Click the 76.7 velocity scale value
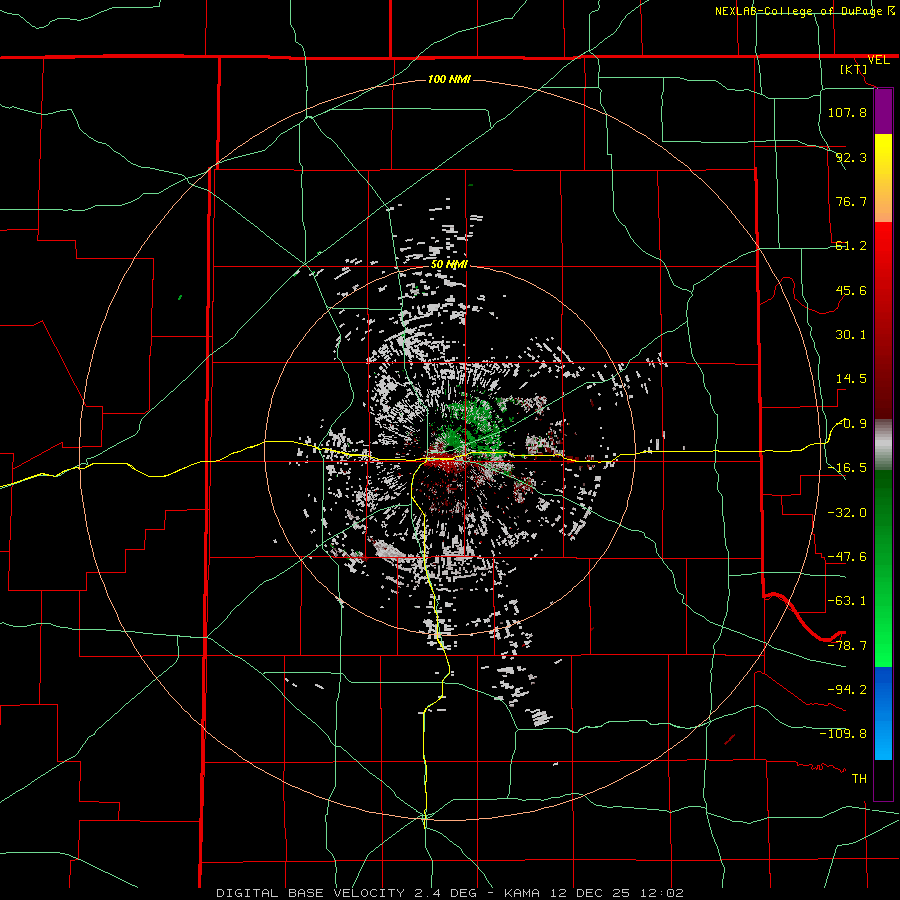This screenshot has height=900, width=900. pos(851,201)
